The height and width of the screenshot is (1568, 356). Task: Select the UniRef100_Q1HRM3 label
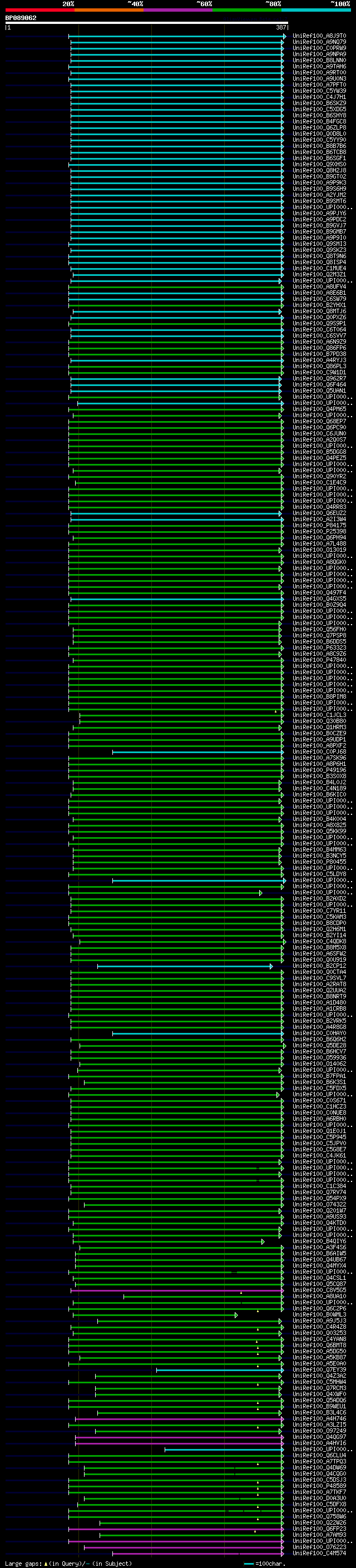pos(319,728)
